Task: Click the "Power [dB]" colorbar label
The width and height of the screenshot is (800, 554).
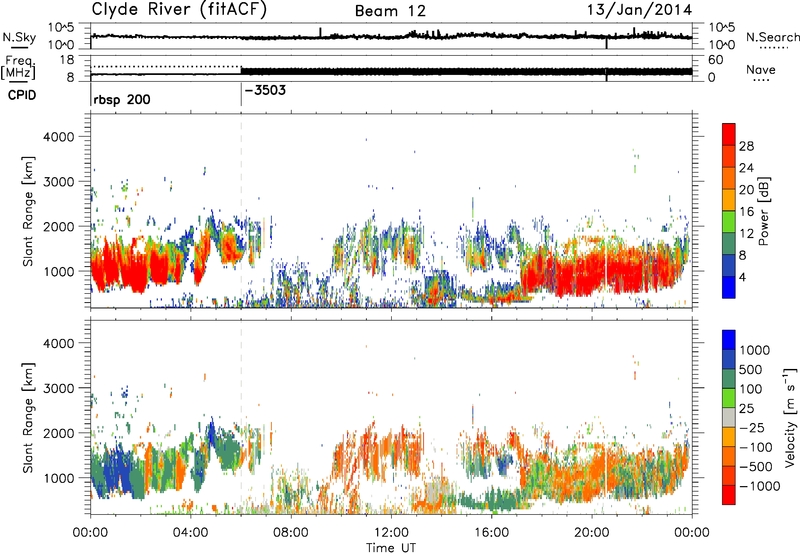Action: click(x=763, y=211)
